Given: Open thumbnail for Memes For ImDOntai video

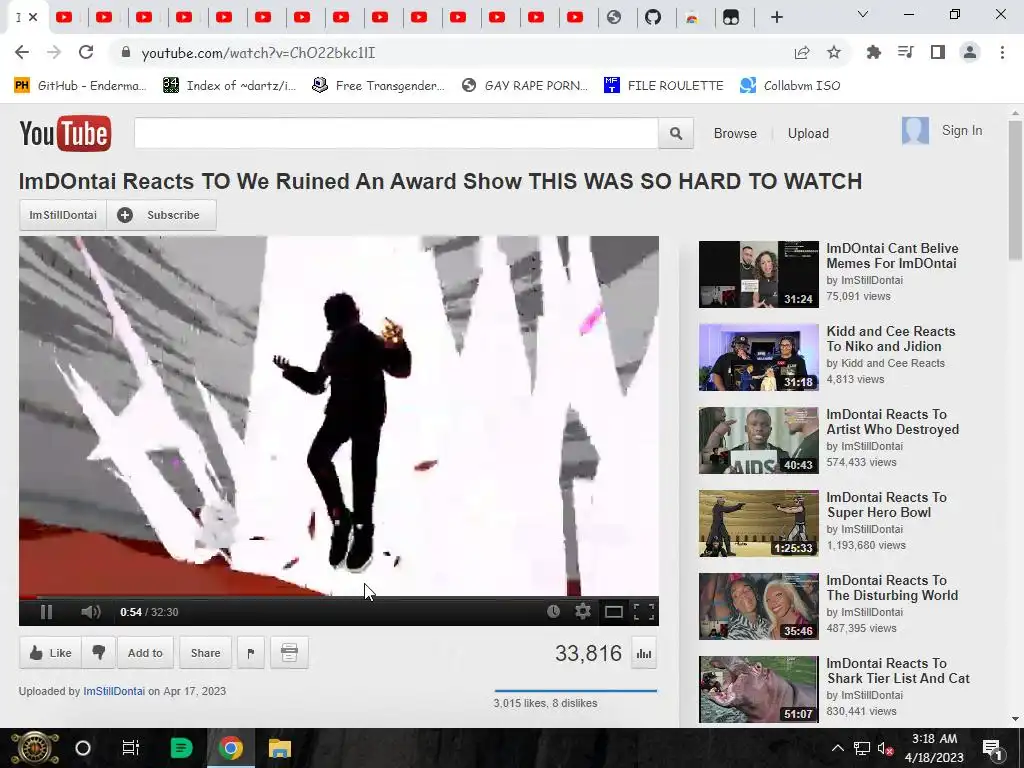Looking at the screenshot, I should (x=758, y=274).
